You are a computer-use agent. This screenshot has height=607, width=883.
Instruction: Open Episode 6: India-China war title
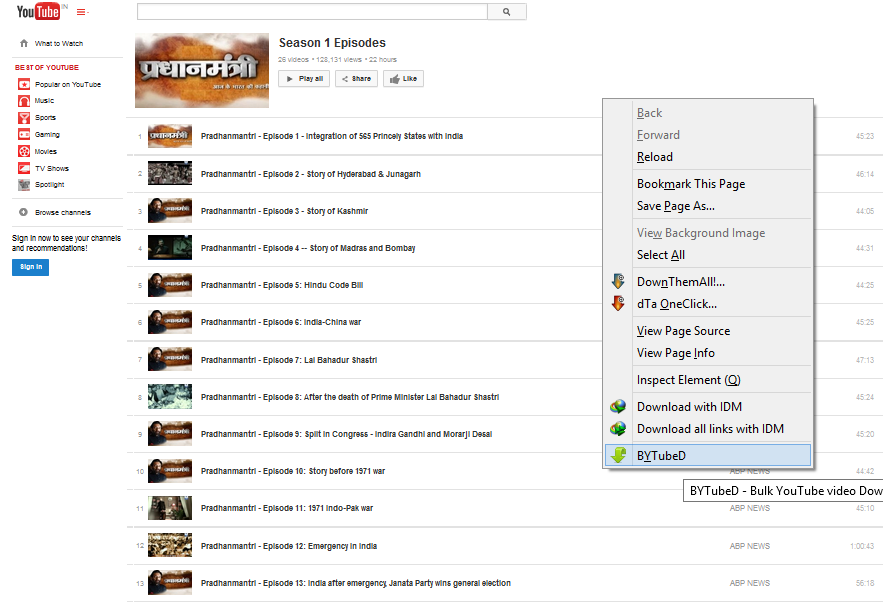[x=281, y=322]
